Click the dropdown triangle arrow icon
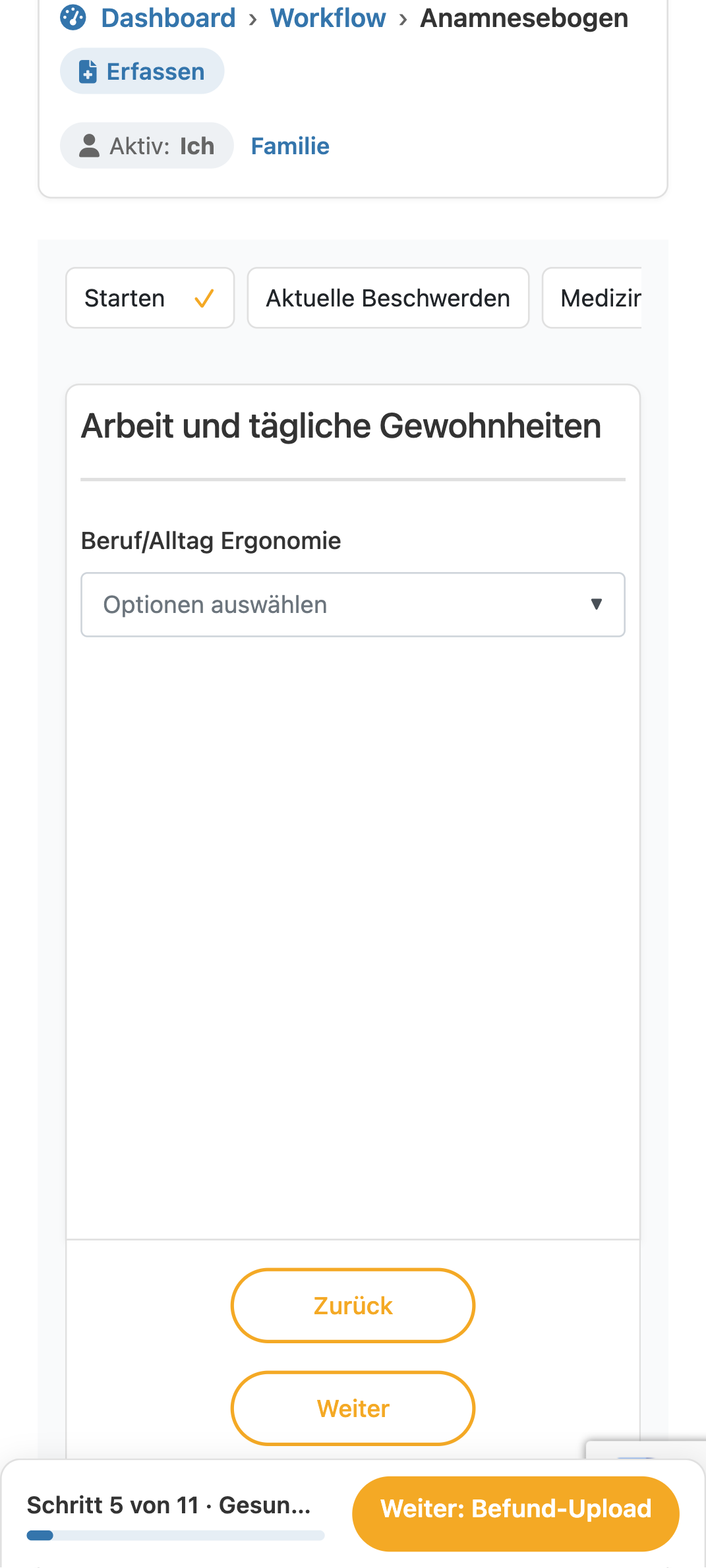The height and width of the screenshot is (1568, 706). click(597, 604)
